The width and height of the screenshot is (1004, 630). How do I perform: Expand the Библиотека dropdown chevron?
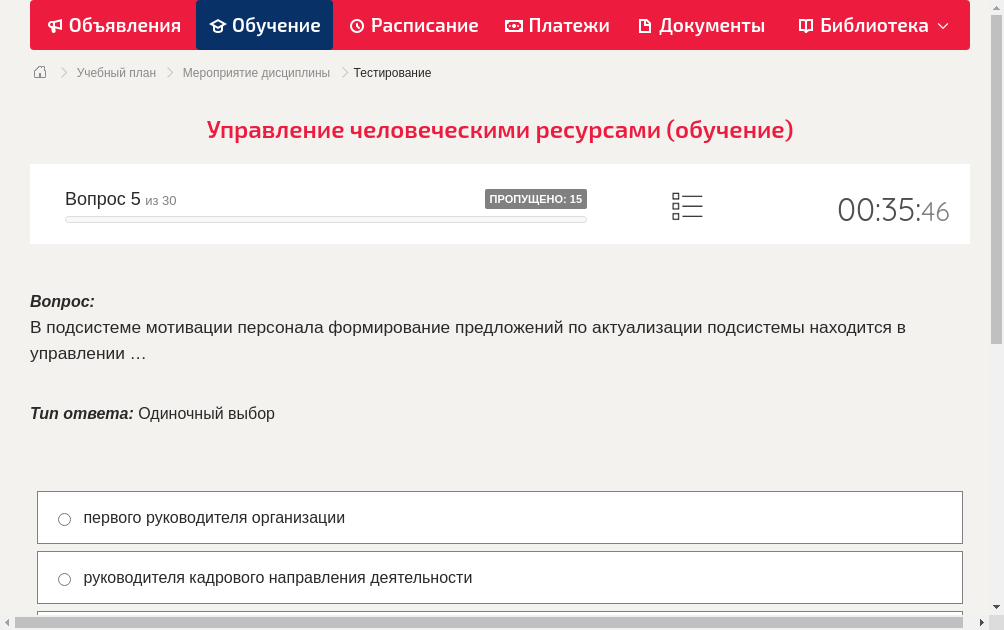pos(943,25)
